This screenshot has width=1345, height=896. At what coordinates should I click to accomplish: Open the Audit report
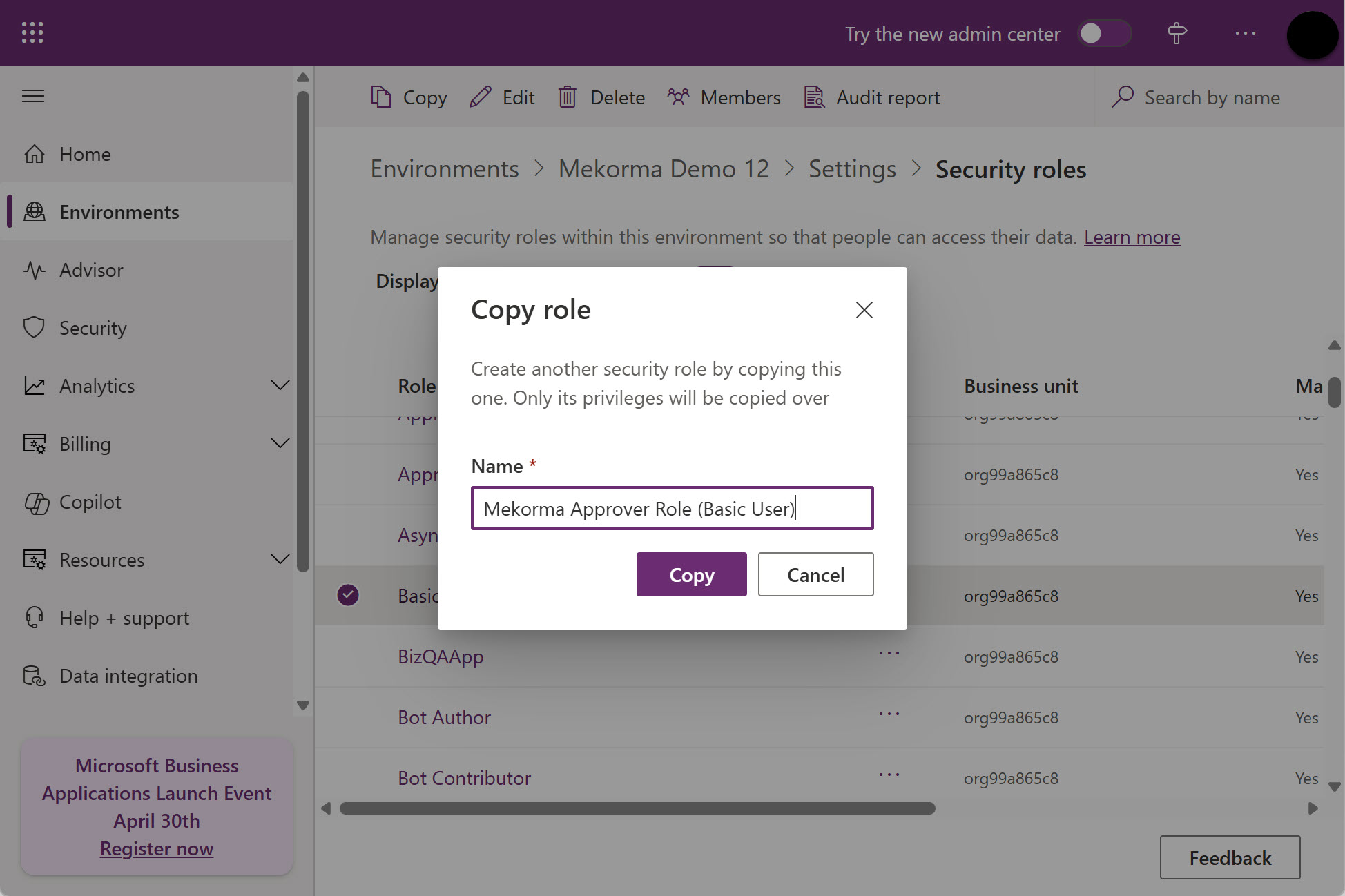pos(871,97)
